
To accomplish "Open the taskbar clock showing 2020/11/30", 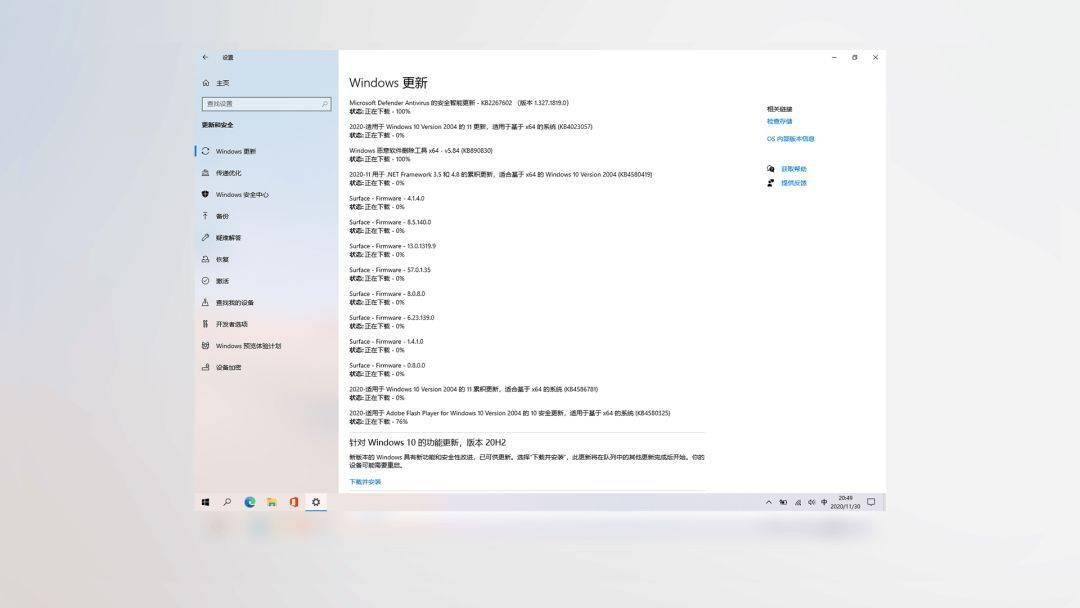I will 845,503.
